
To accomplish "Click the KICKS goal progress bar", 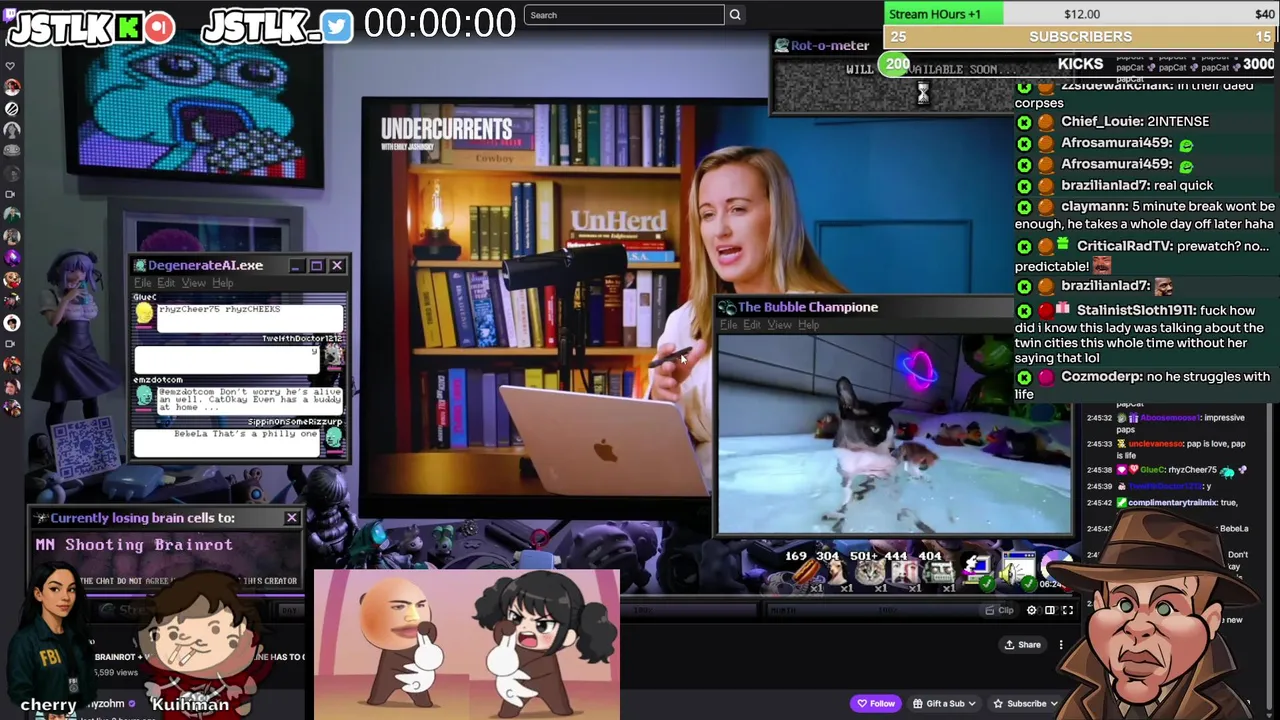I will 1080,64.
